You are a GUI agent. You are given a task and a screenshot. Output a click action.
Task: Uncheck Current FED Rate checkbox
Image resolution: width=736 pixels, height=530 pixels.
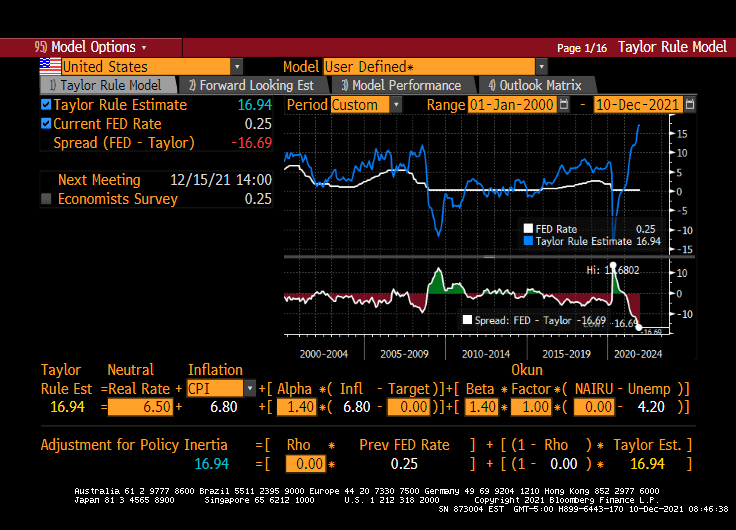point(46,124)
